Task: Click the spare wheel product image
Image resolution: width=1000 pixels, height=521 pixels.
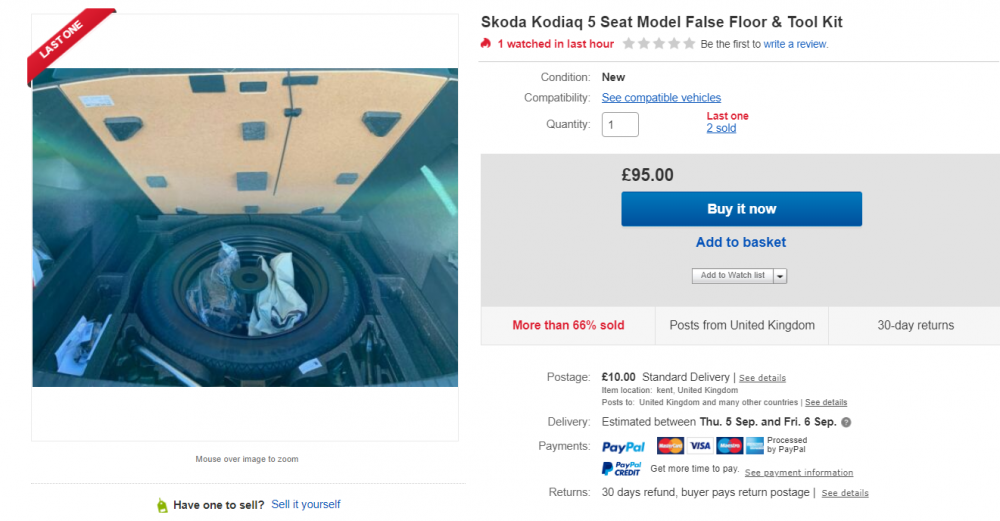Action: [x=246, y=227]
